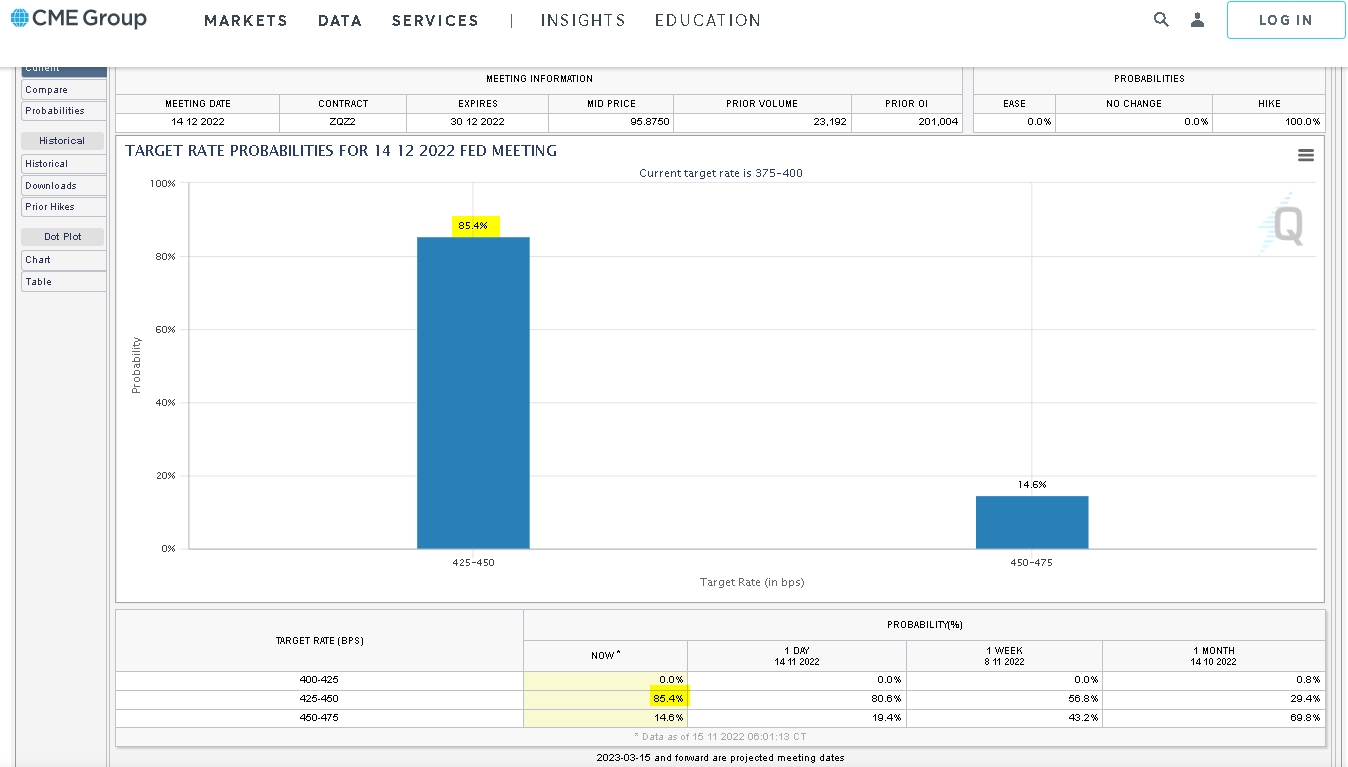Open the SERVICES menu

pyautogui.click(x=435, y=20)
